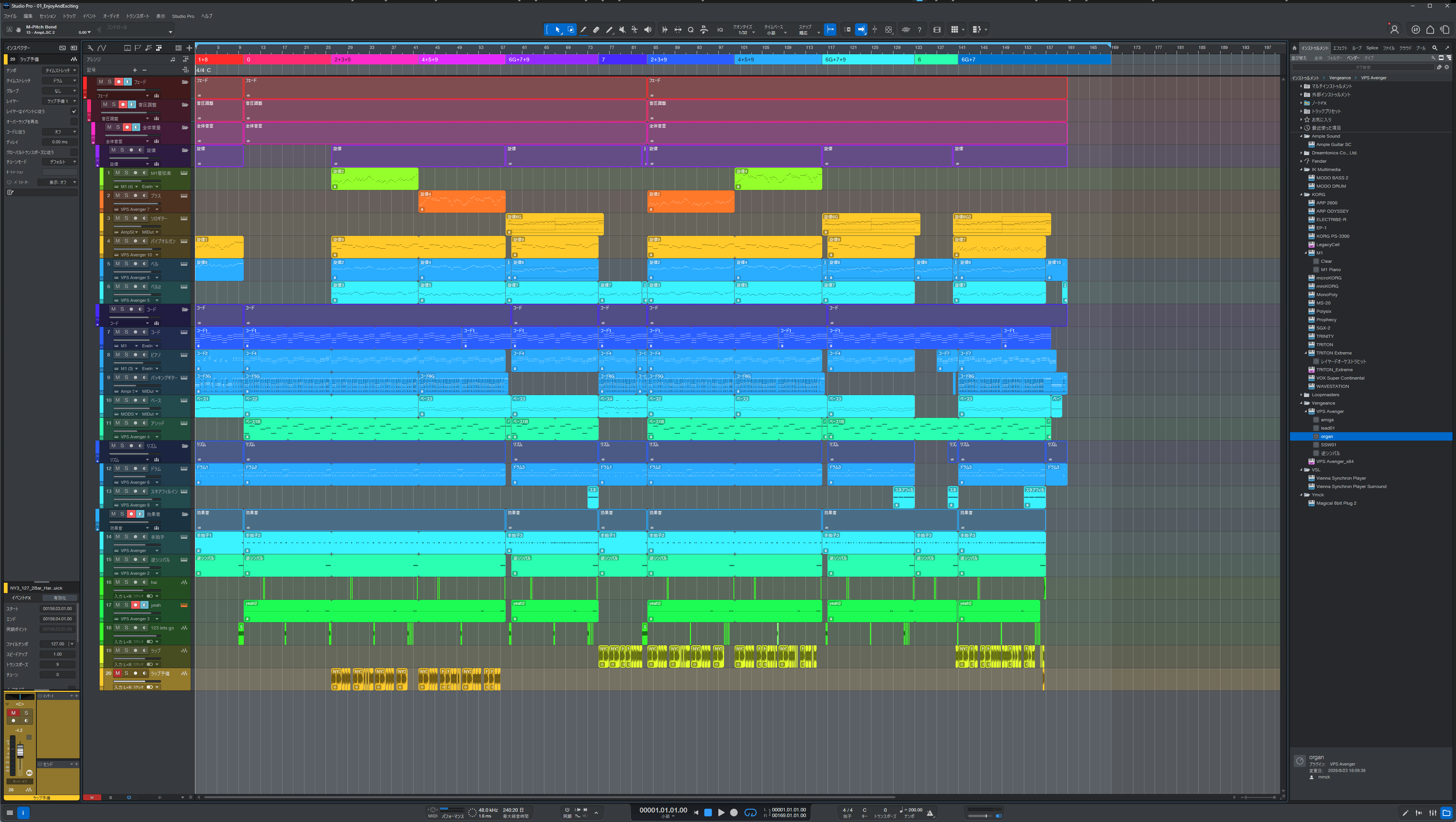Image resolution: width=1456 pixels, height=822 pixels.
Task: Select the Mute tool icon
Action: click(x=622, y=30)
